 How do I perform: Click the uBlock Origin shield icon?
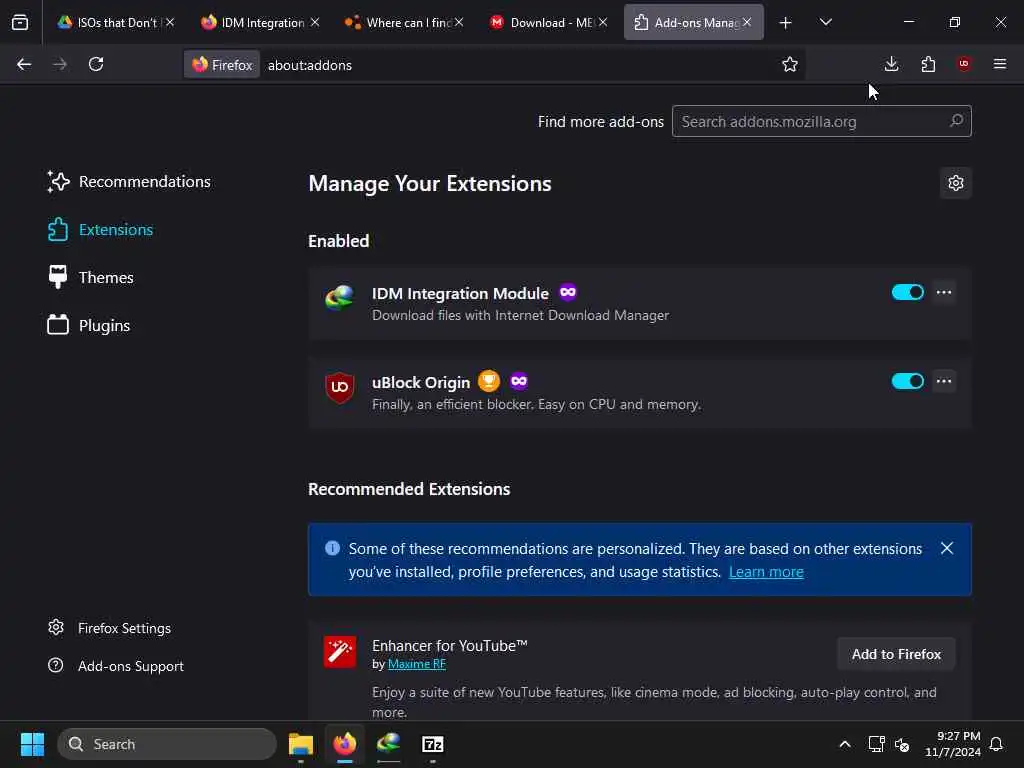click(x=340, y=387)
